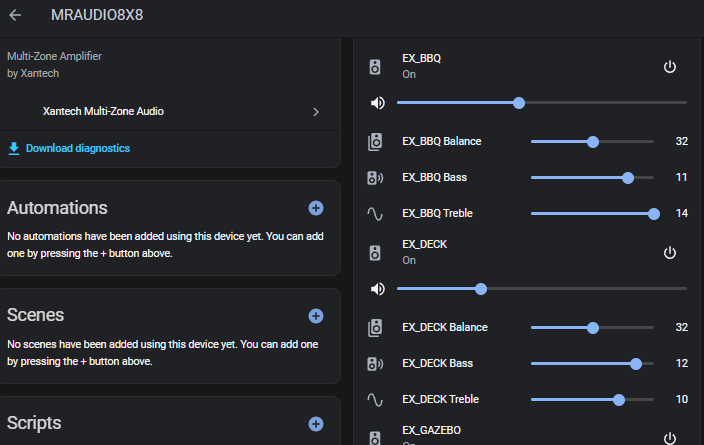The image size is (704, 445).
Task: Adjust the EX_BBQ volume slider
Action: 519,103
